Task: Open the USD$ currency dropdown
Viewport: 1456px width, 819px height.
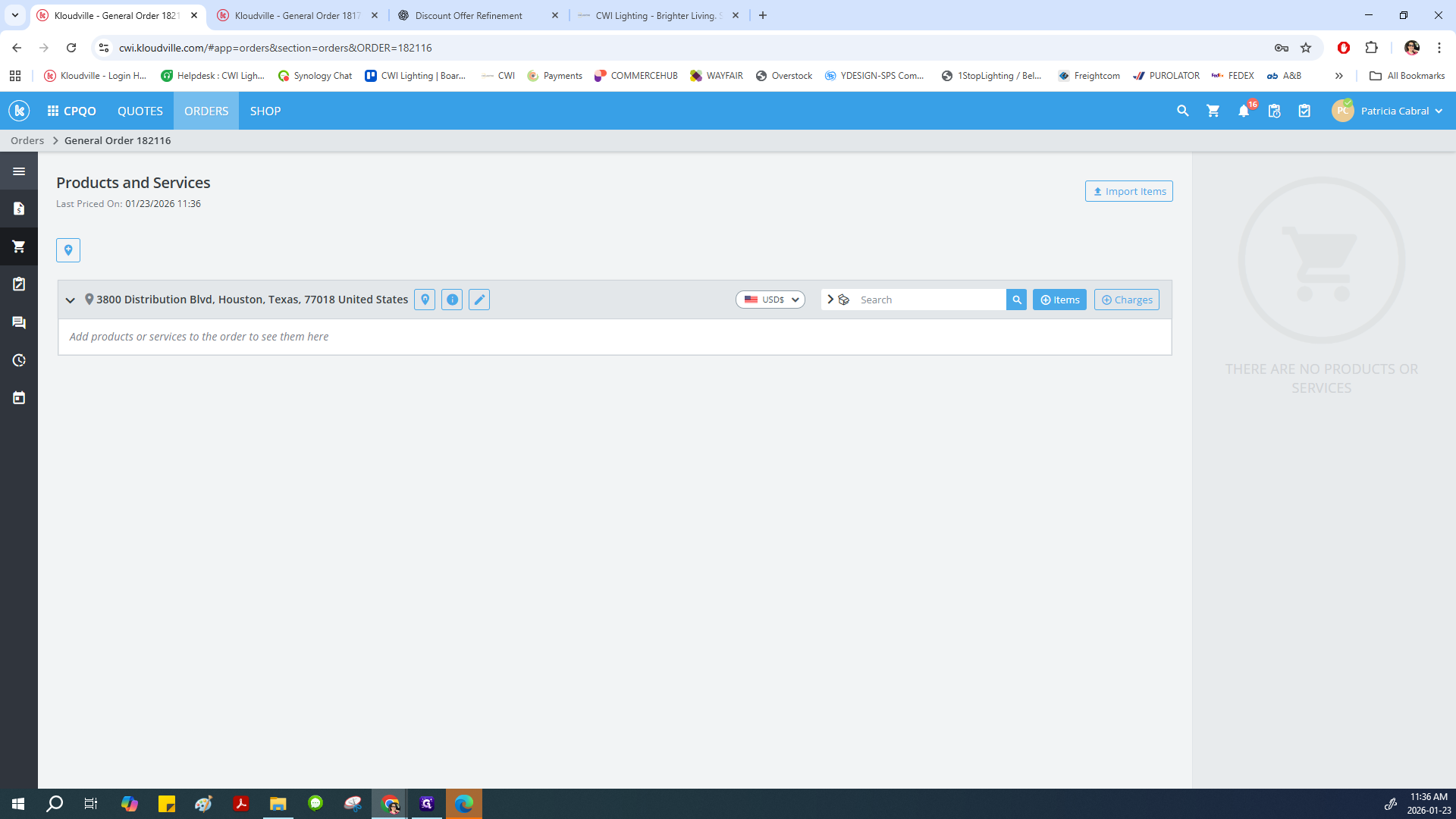Action: 770,300
